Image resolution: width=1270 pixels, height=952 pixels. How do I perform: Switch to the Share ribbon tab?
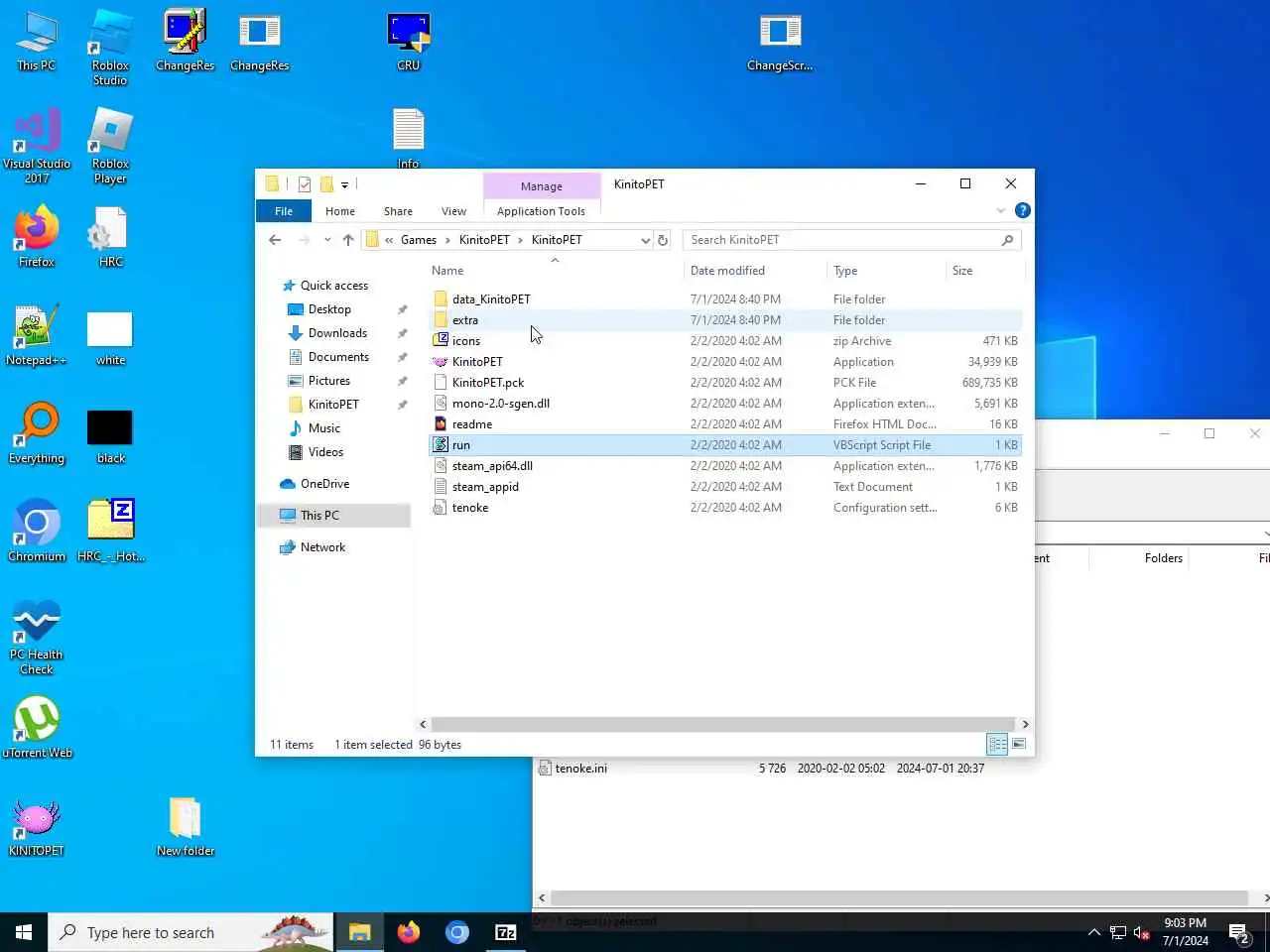click(x=398, y=211)
